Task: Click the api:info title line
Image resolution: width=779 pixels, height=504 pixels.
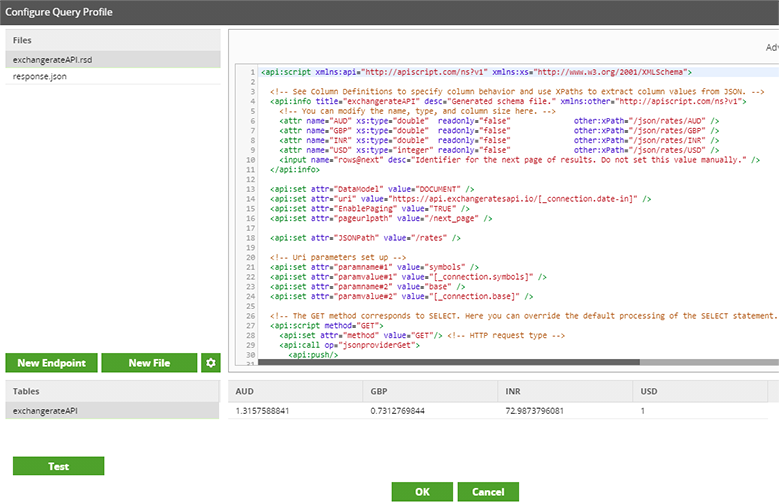Action: [508, 101]
